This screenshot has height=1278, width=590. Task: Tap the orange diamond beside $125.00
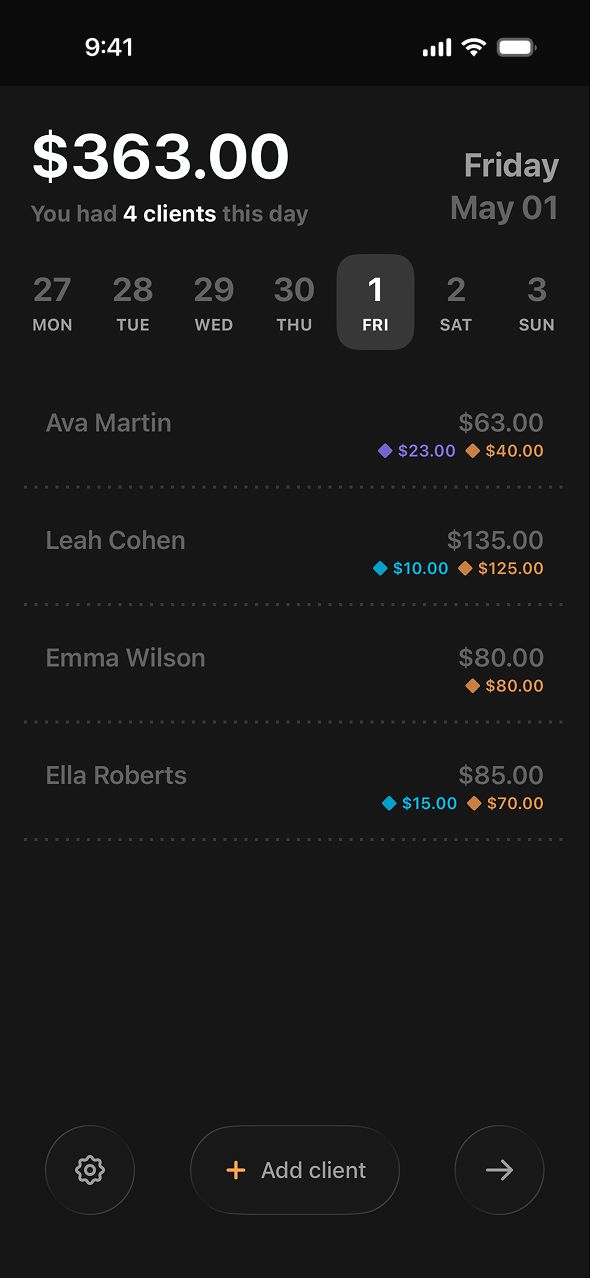pyautogui.click(x=465, y=568)
